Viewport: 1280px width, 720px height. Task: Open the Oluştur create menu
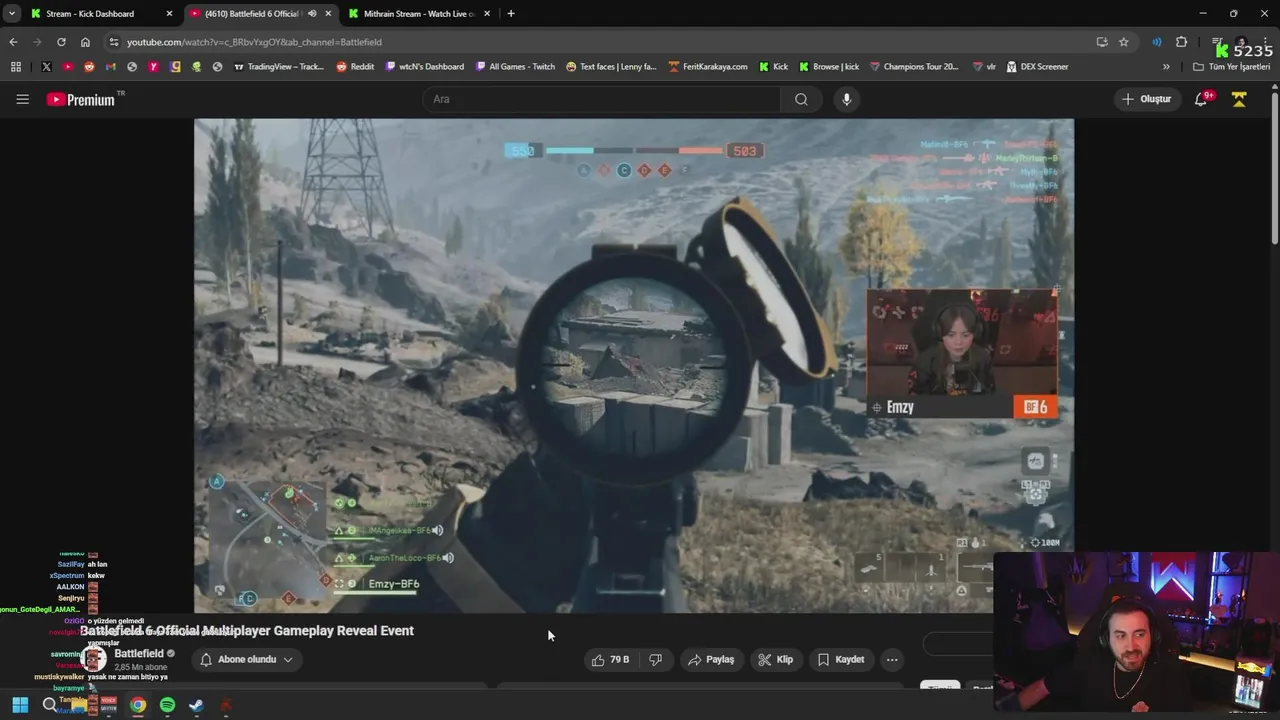tap(1146, 99)
